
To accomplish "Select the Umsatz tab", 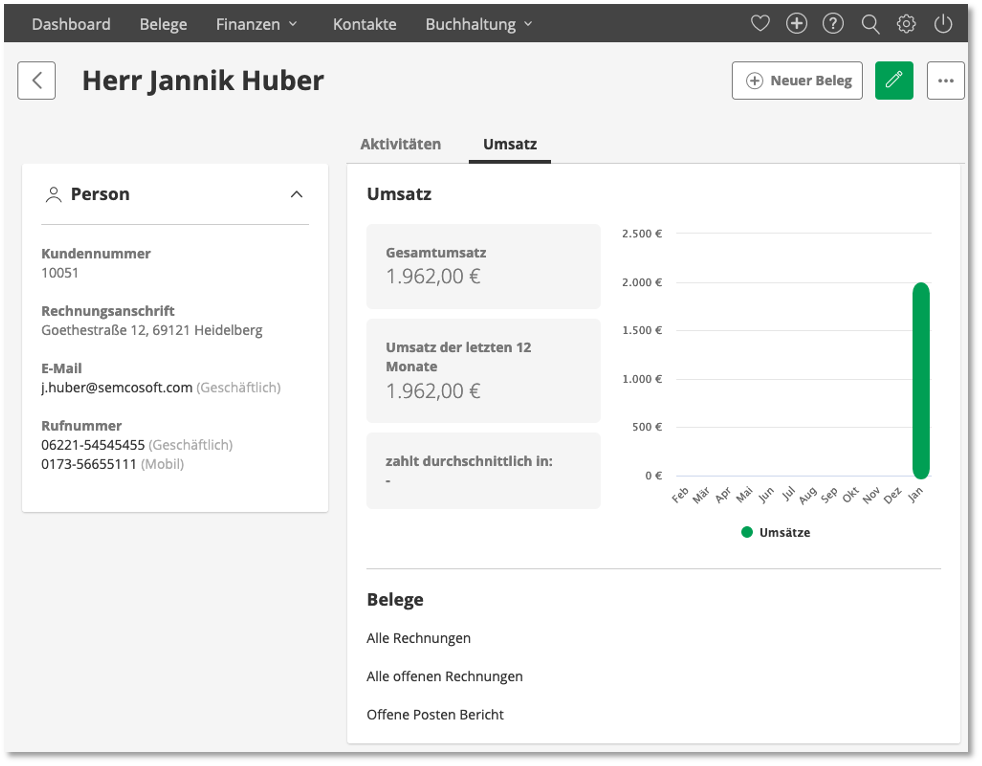I will coord(510,144).
